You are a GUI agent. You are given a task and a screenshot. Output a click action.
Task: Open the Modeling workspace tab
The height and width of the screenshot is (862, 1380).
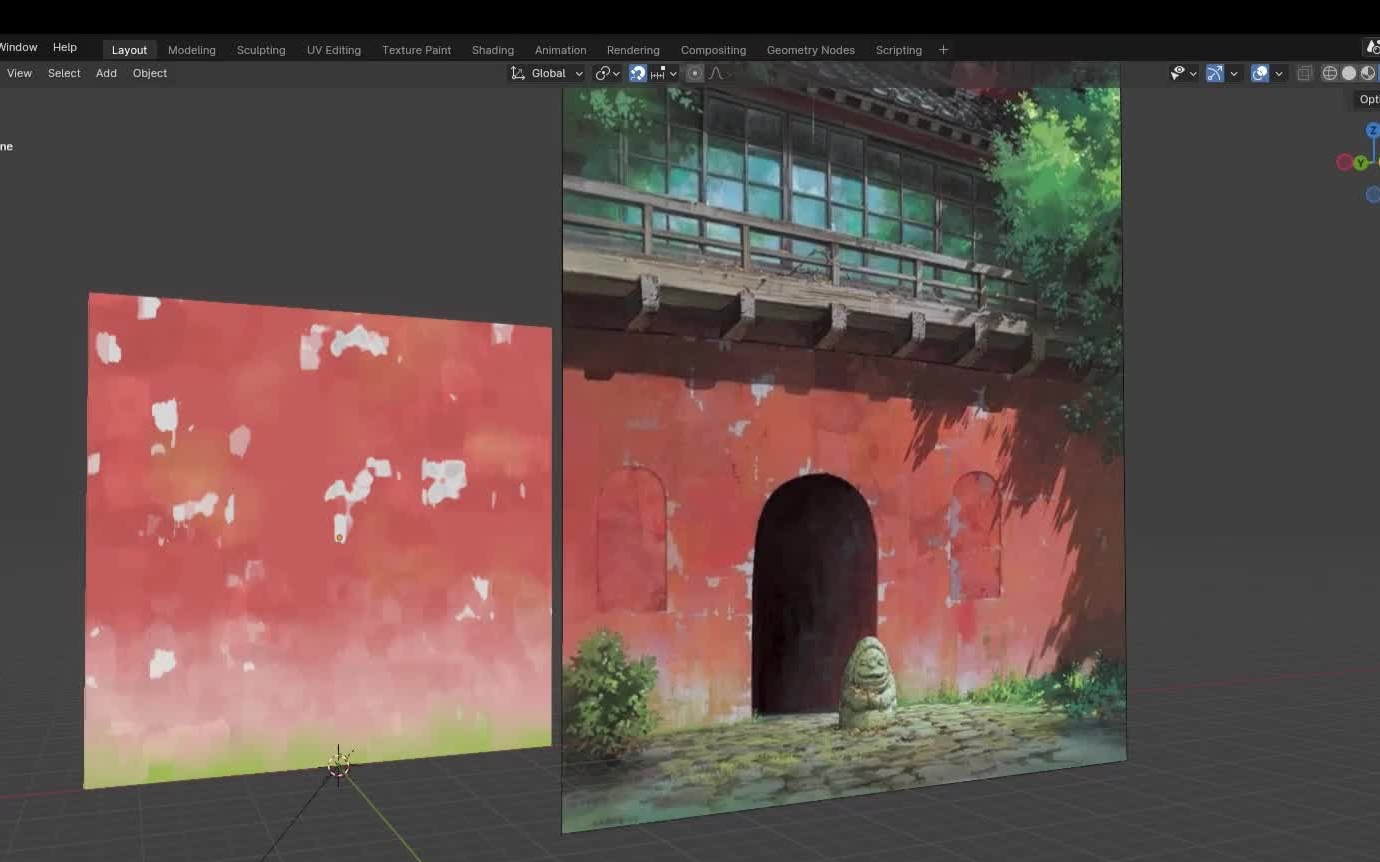(191, 49)
